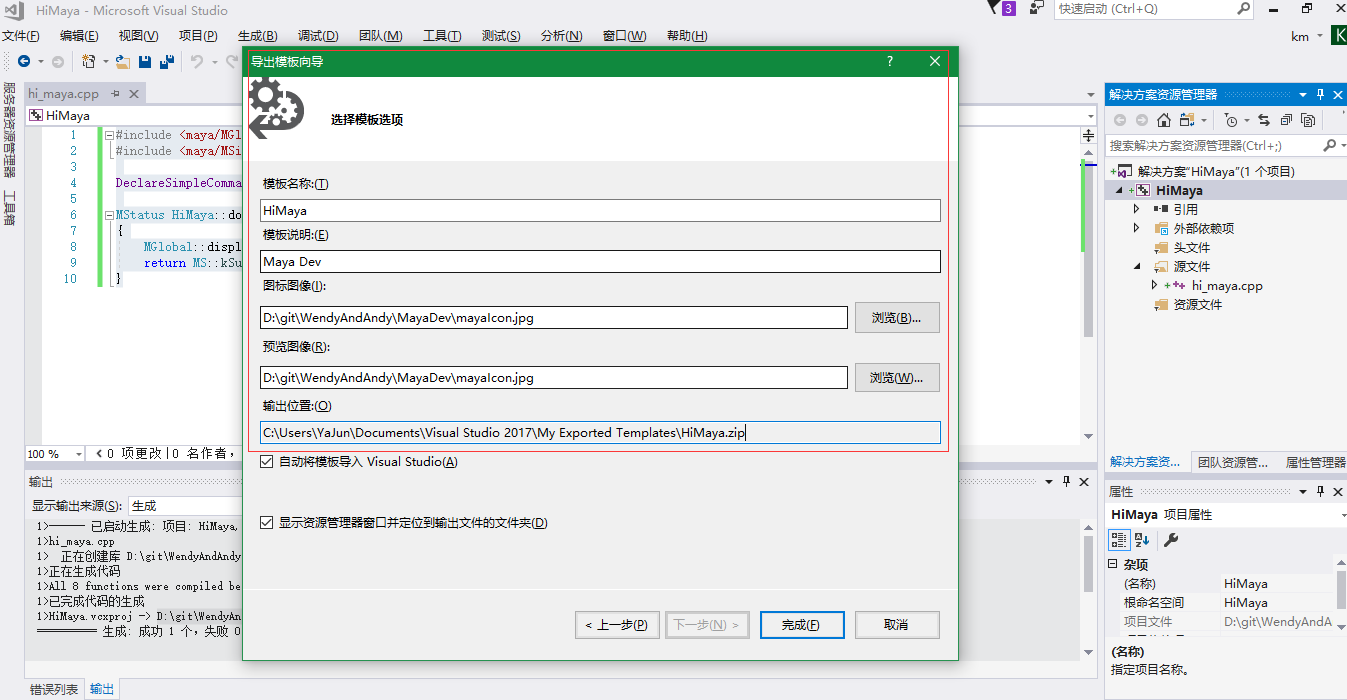Toggle show explorer window at output folder

pos(267,522)
